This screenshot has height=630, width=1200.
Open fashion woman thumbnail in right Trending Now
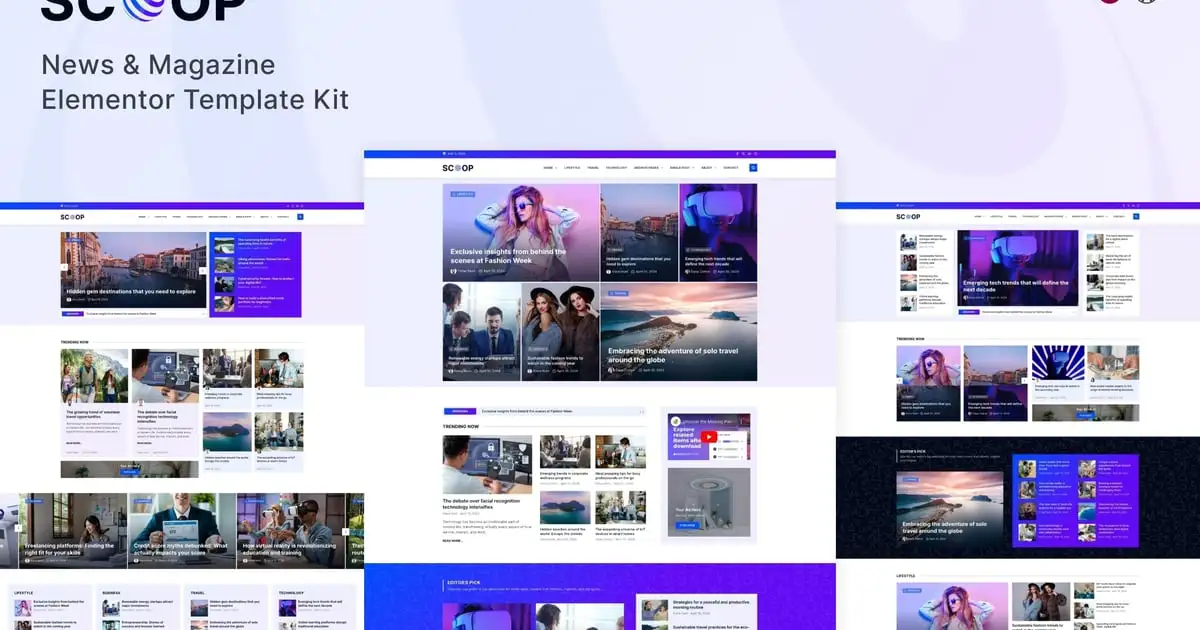click(928, 383)
